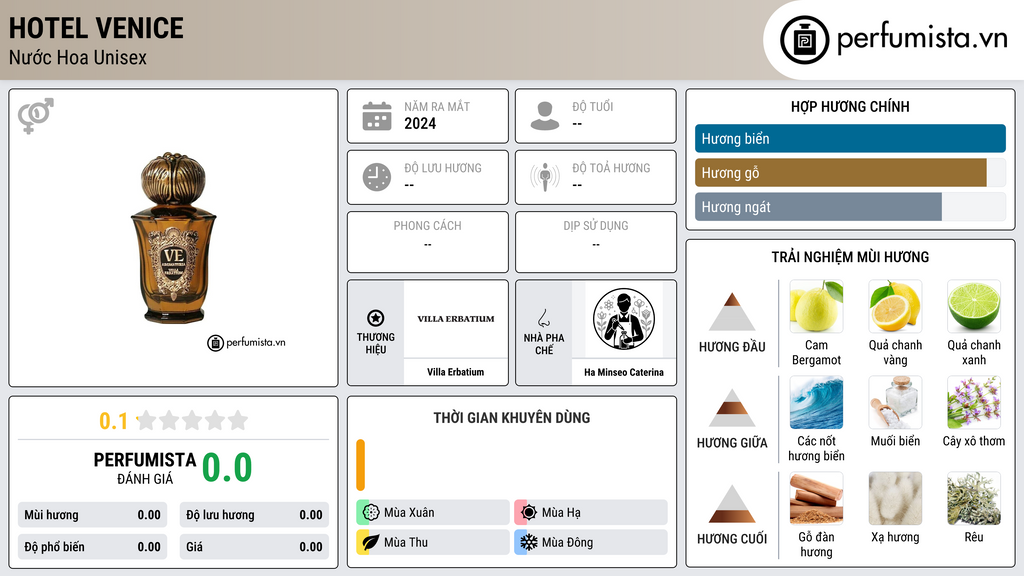Click the Giá 0.00 score row
This screenshot has height=576, width=1024.
coord(254,547)
